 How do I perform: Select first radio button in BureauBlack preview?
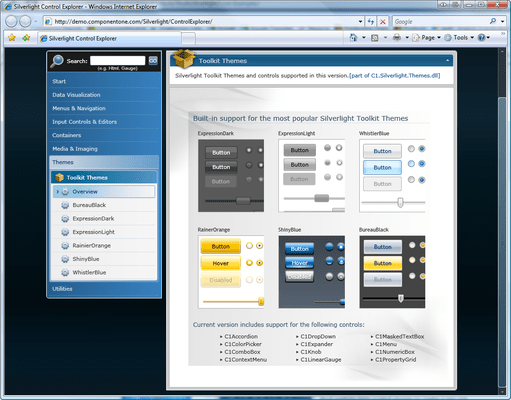click(412, 245)
